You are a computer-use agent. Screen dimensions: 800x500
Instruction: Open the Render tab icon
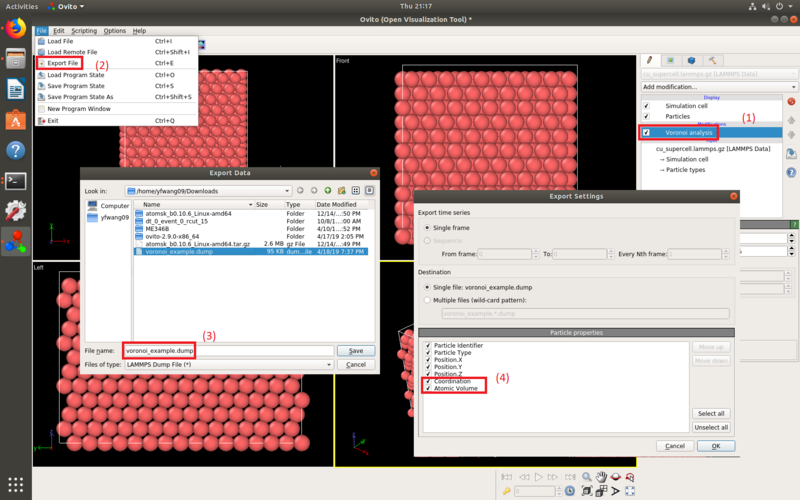[670, 60]
